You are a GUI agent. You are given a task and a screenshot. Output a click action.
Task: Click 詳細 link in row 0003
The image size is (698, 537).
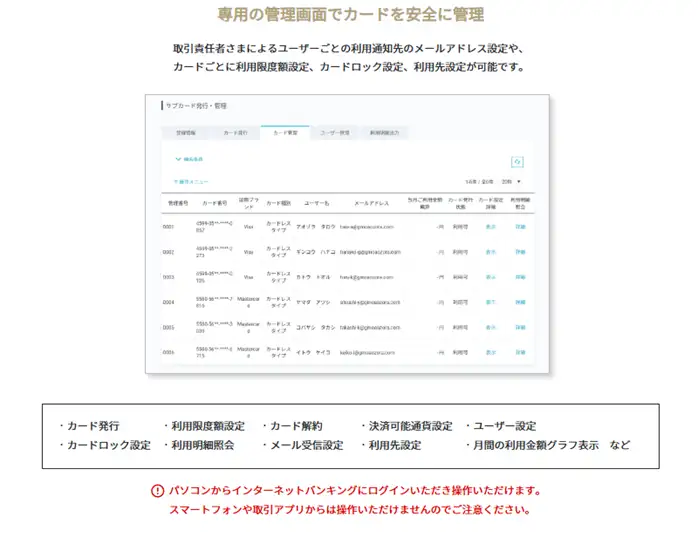520,277
